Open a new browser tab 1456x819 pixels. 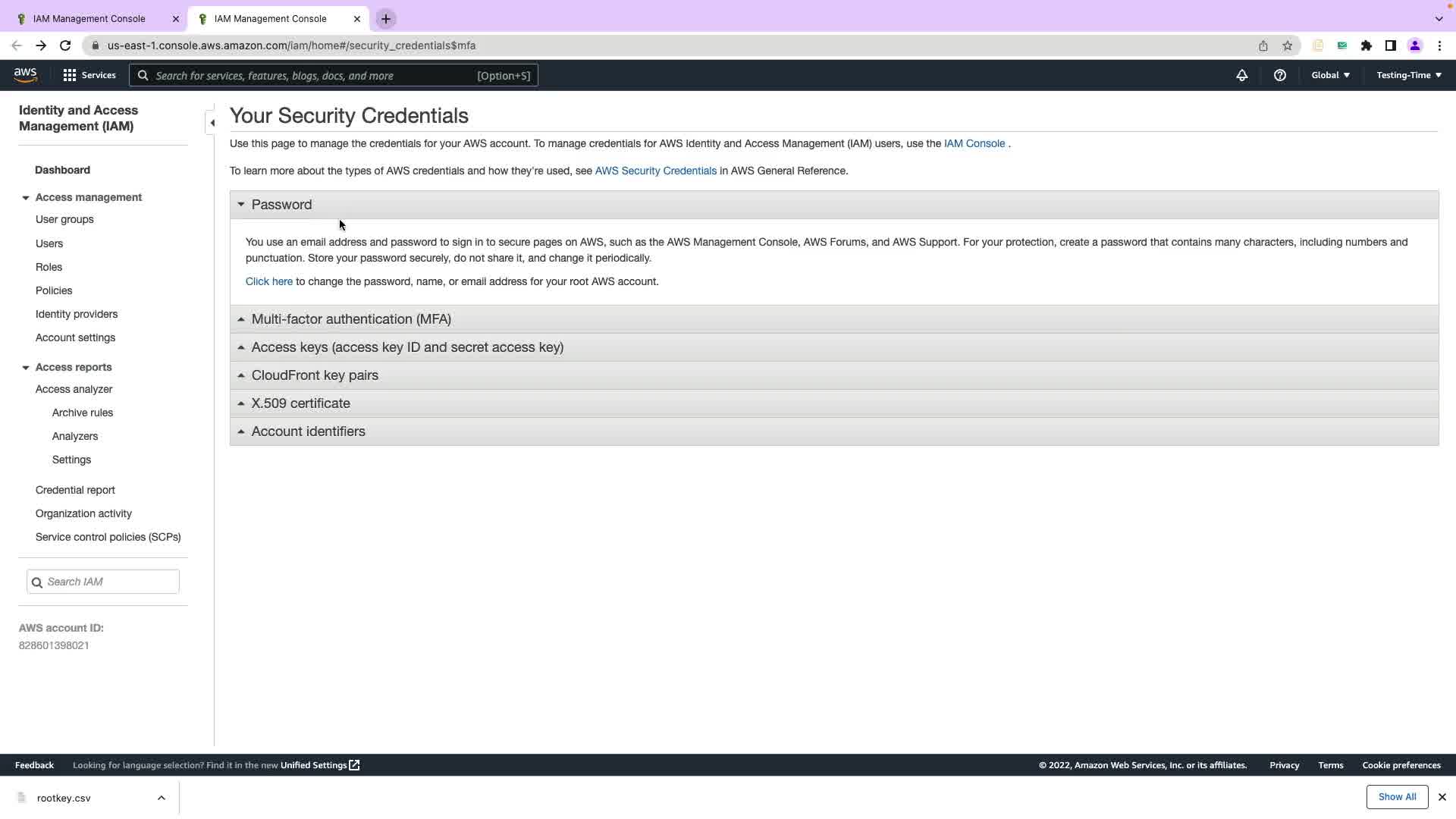coord(385,19)
